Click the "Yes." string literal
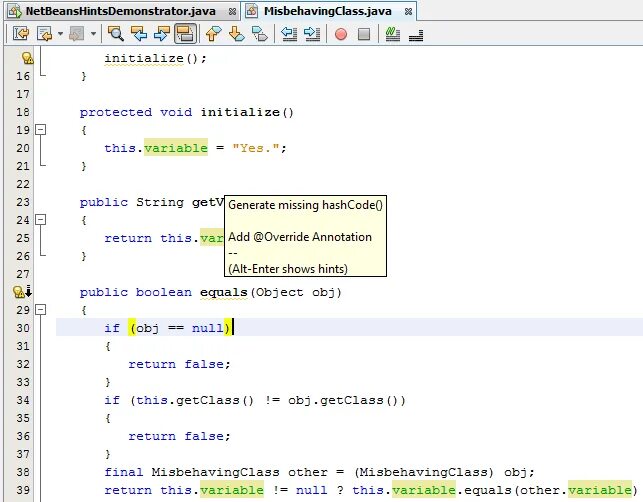The height and width of the screenshot is (502, 643). [x=255, y=148]
